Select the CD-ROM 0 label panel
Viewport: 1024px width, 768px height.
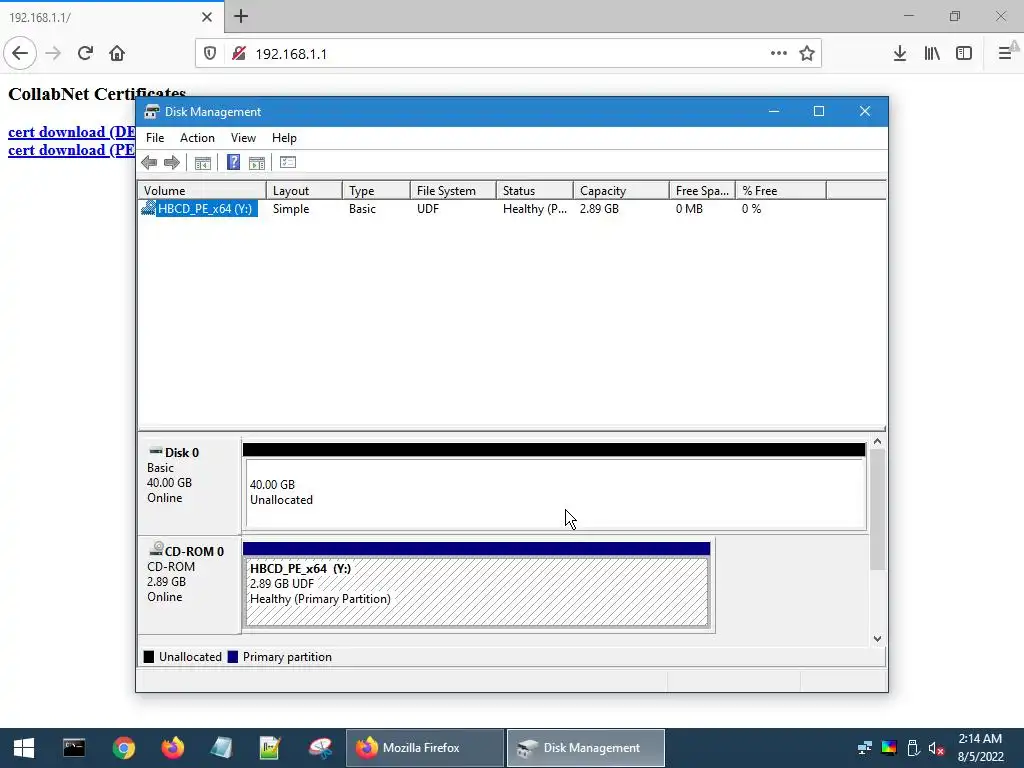tap(189, 584)
